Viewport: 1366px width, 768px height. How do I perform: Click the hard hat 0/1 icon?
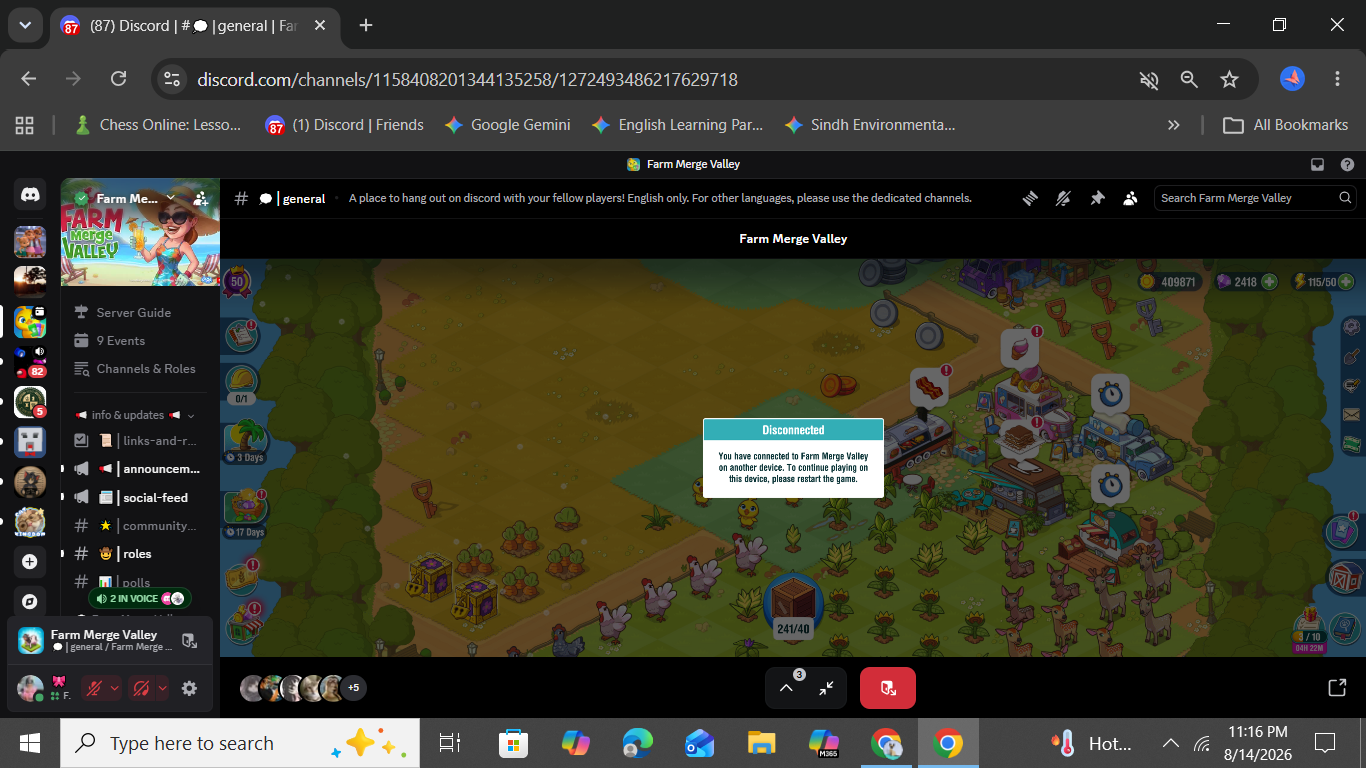241,385
